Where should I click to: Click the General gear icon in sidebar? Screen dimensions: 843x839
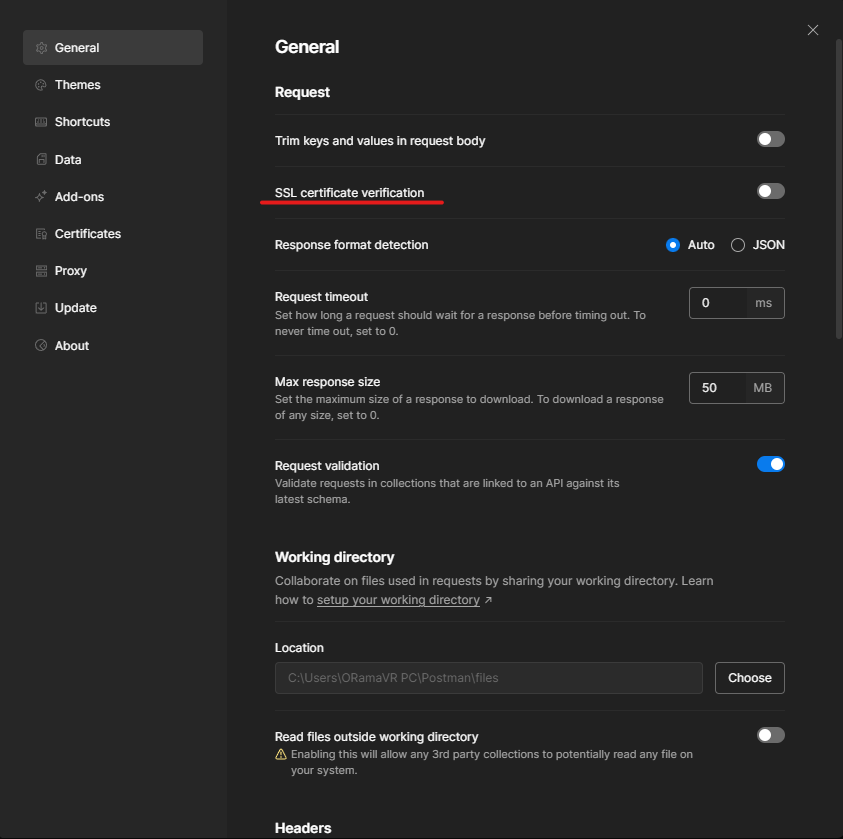[x=41, y=48]
